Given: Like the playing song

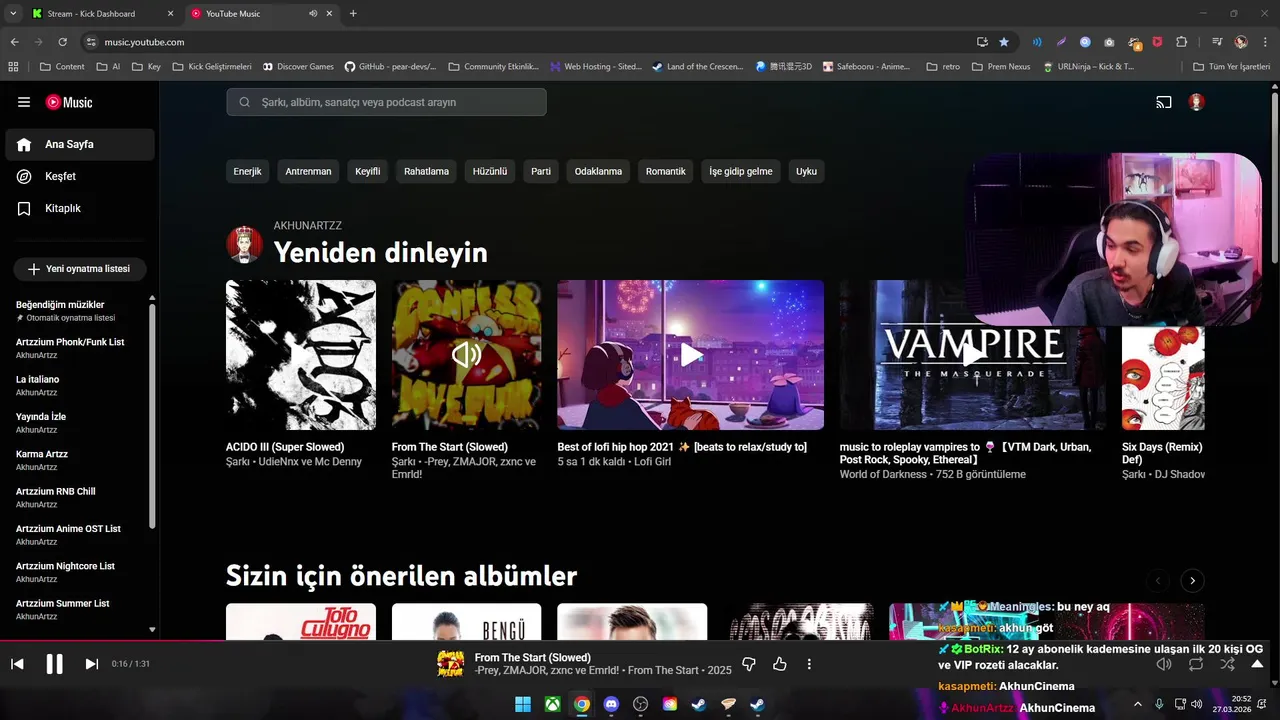Looking at the screenshot, I should point(780,664).
